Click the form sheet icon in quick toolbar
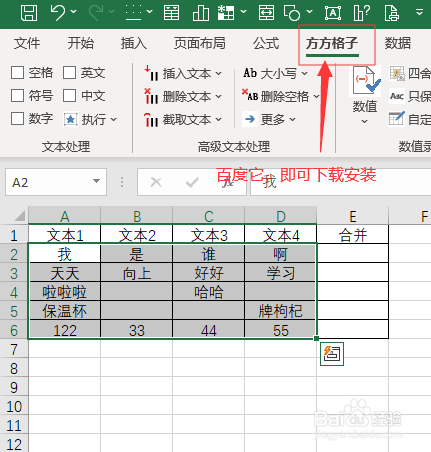Image resolution: width=431 pixels, height=452 pixels. click(172, 12)
